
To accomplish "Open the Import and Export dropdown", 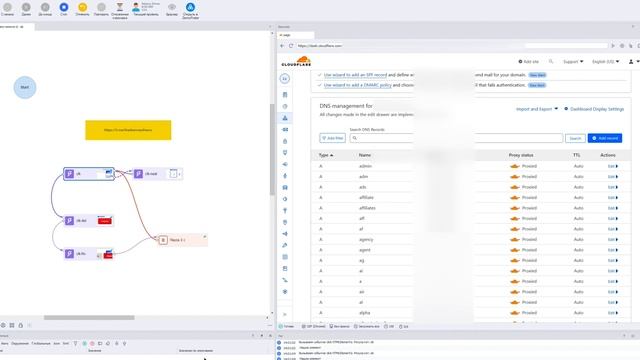I will pyautogui.click(x=537, y=109).
